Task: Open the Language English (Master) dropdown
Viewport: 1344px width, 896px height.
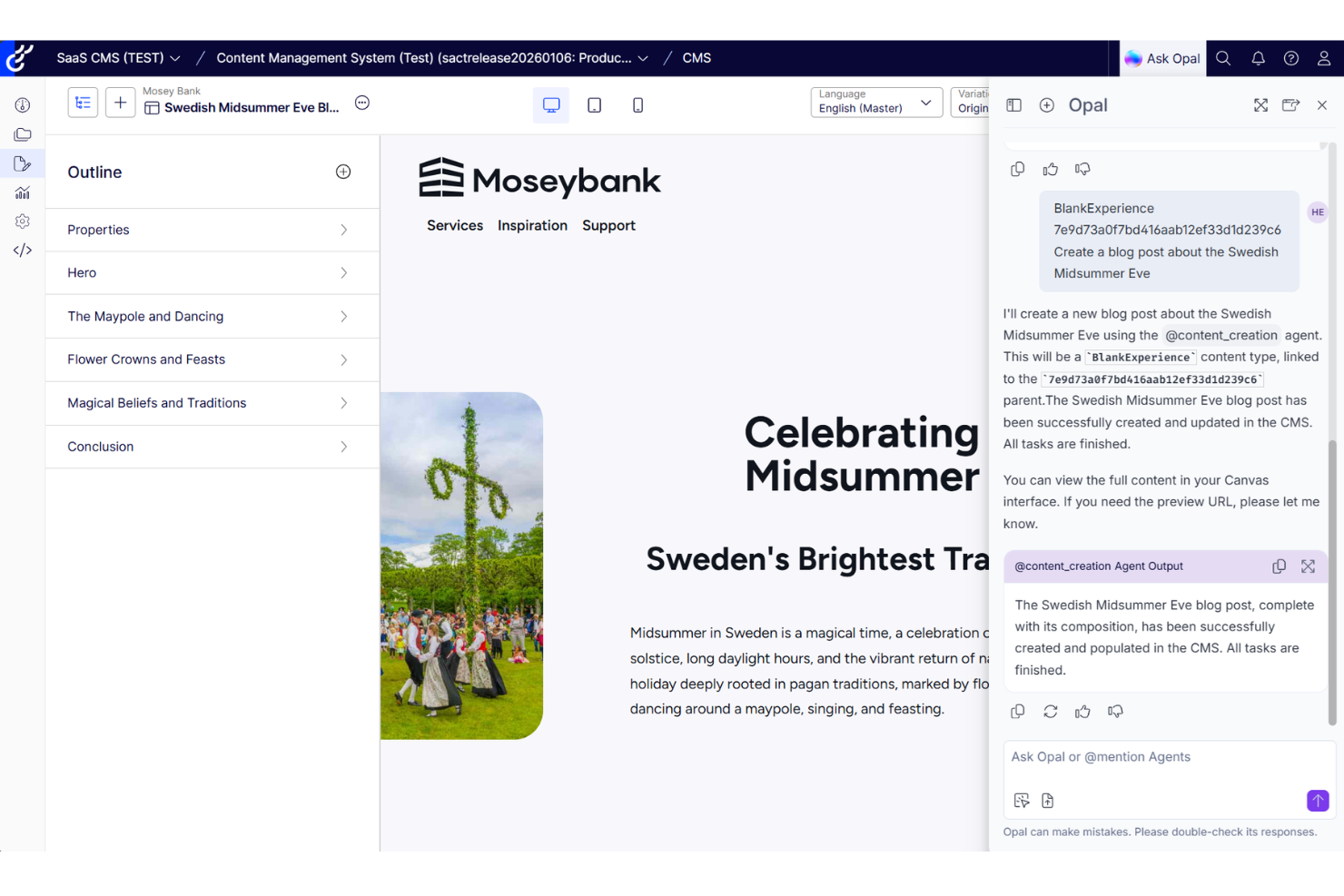Action: tap(875, 102)
